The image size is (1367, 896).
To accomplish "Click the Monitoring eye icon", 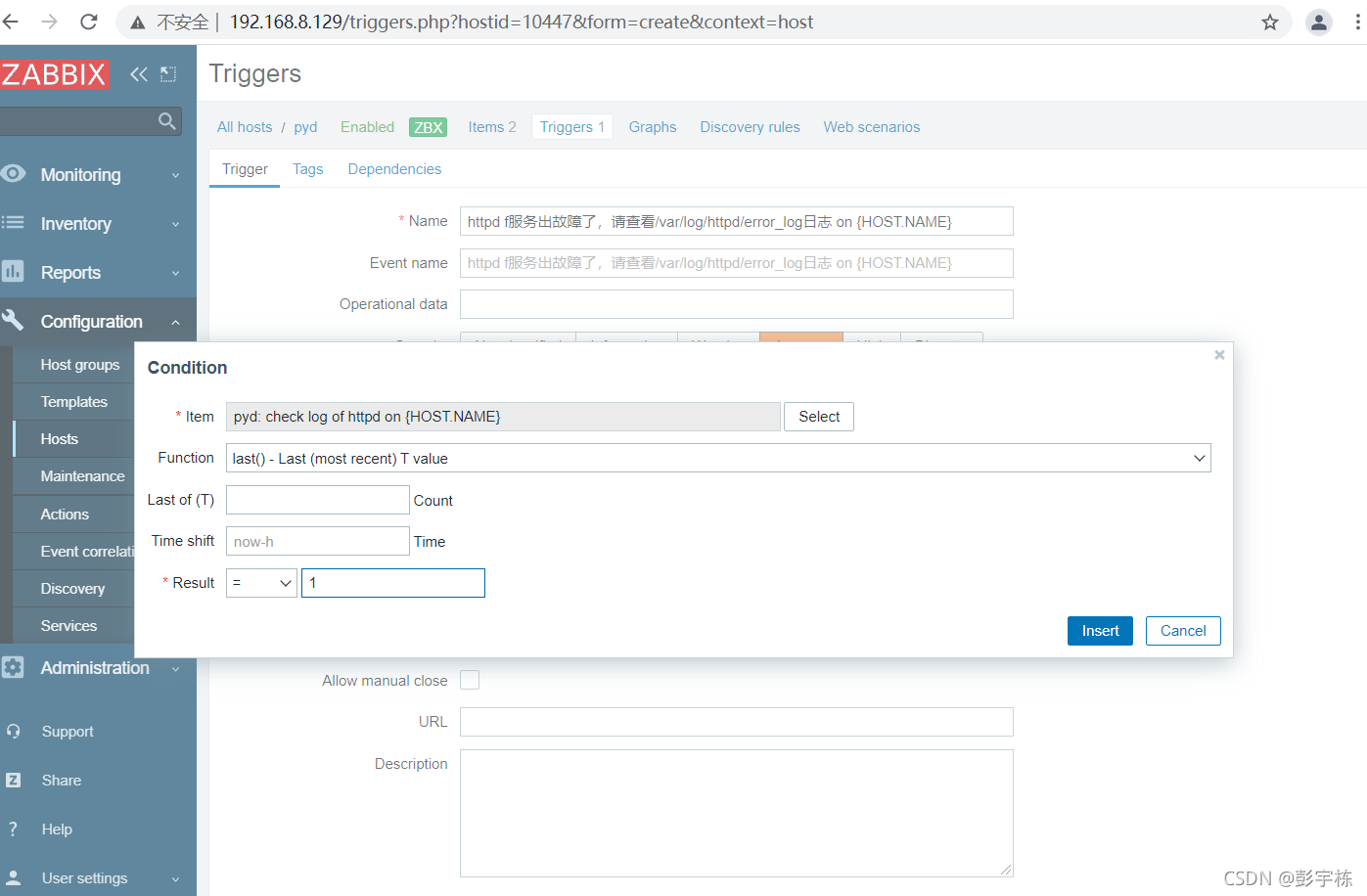I will [13, 174].
